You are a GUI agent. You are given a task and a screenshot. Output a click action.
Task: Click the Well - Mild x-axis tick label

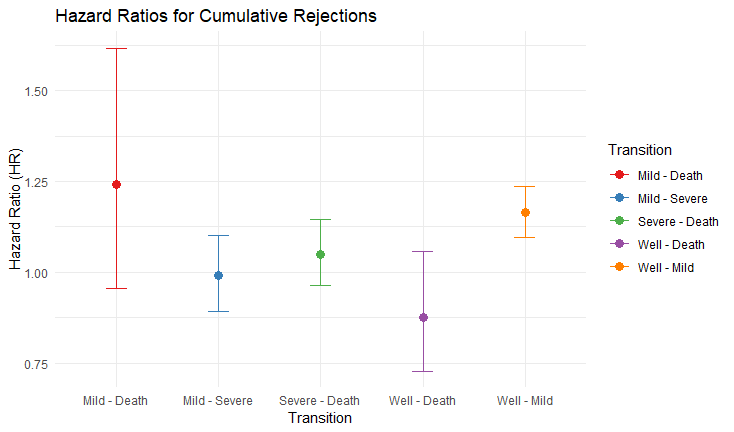525,401
